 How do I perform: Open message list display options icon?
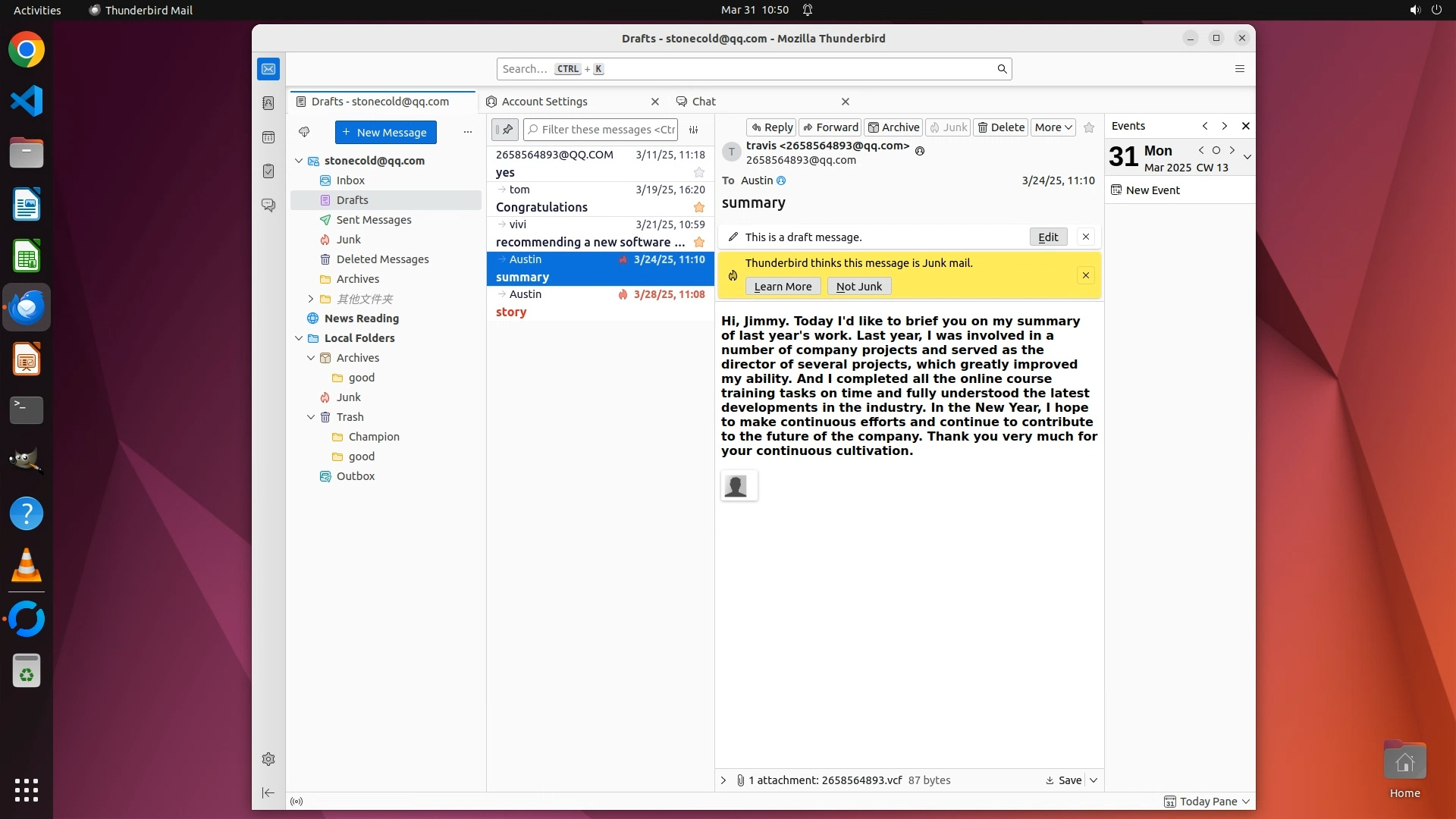693,130
